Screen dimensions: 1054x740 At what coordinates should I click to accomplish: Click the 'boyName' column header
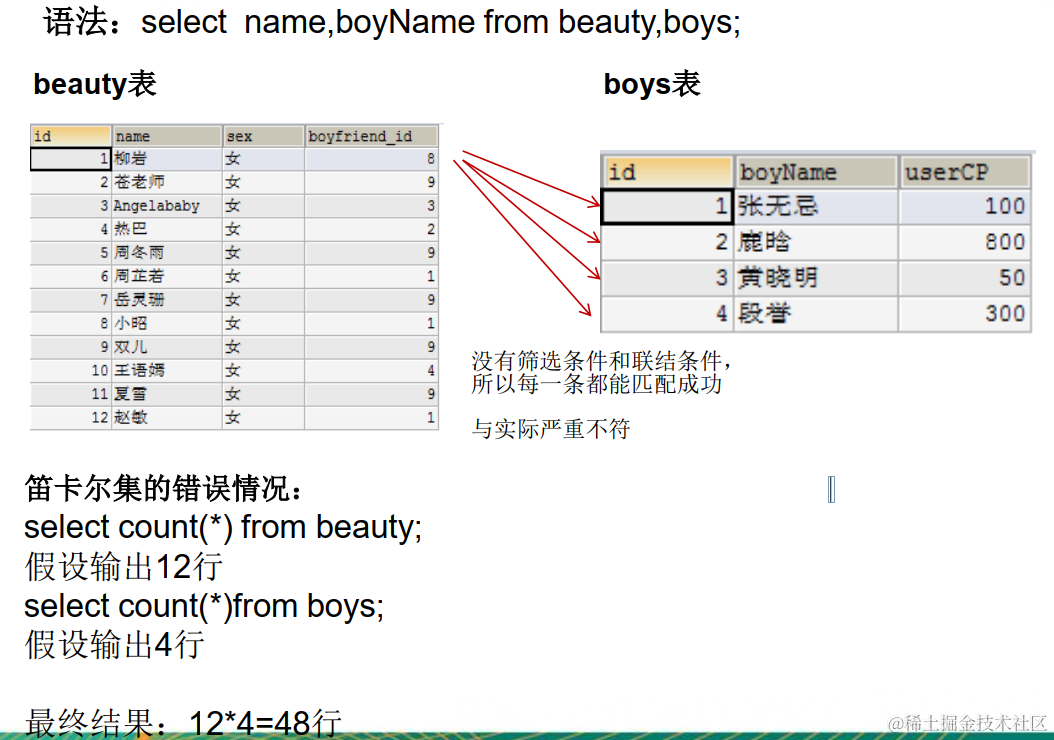pyautogui.click(x=817, y=172)
